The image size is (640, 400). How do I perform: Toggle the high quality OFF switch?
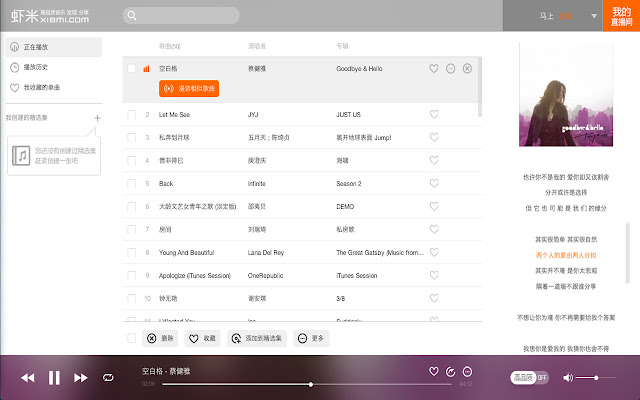(530, 378)
